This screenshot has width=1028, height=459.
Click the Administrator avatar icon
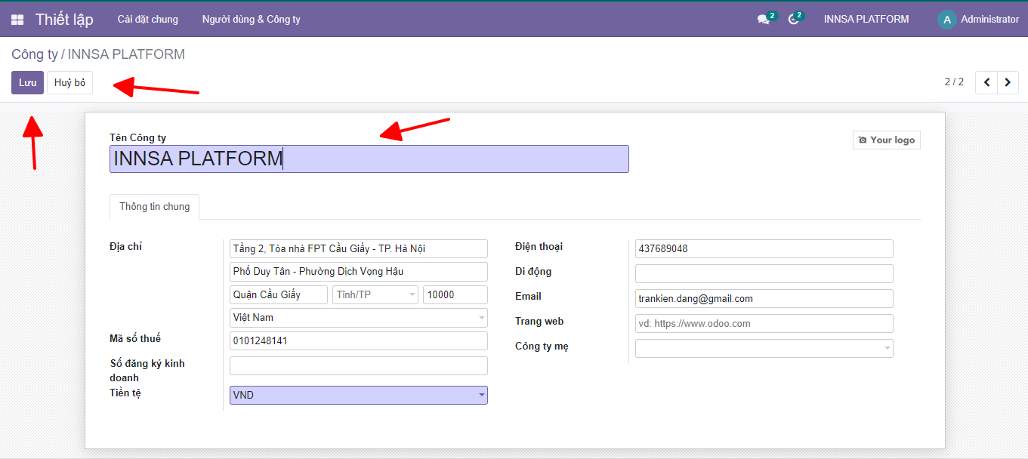point(946,20)
